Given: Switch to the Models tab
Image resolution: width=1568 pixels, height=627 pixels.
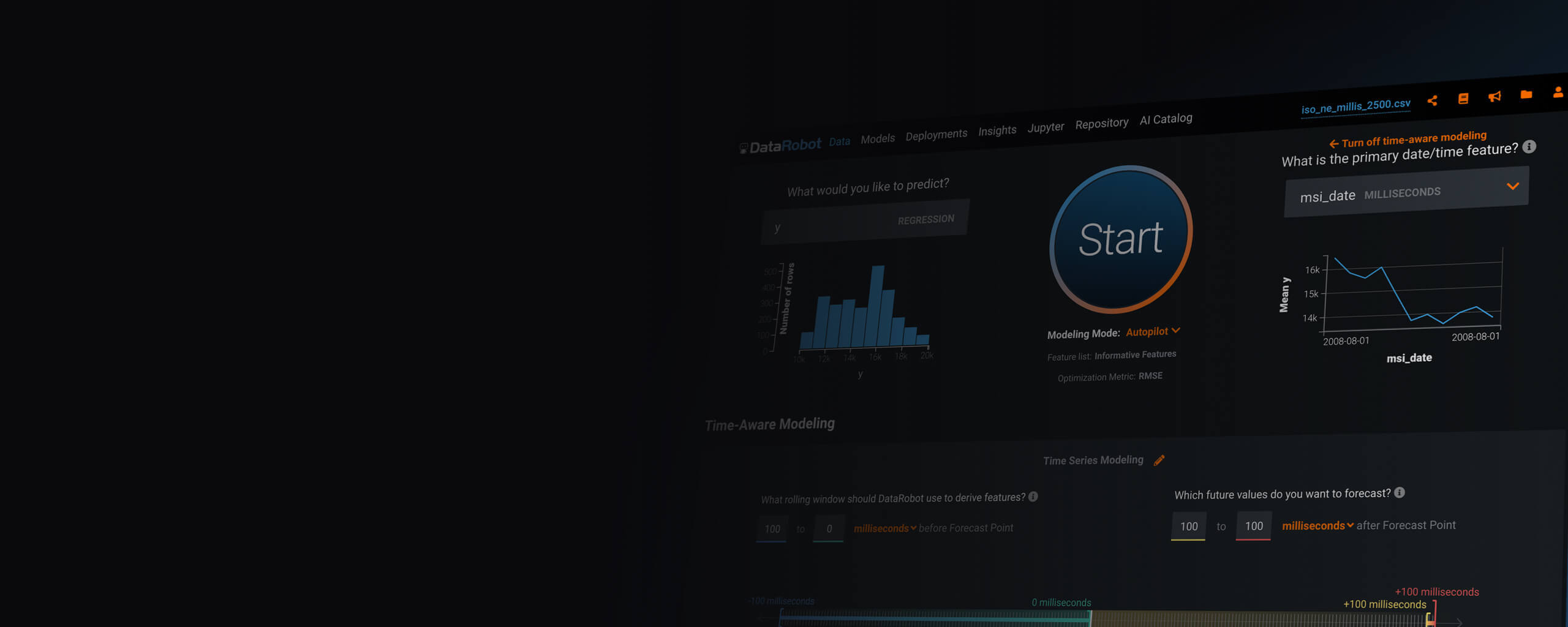Looking at the screenshot, I should [878, 139].
